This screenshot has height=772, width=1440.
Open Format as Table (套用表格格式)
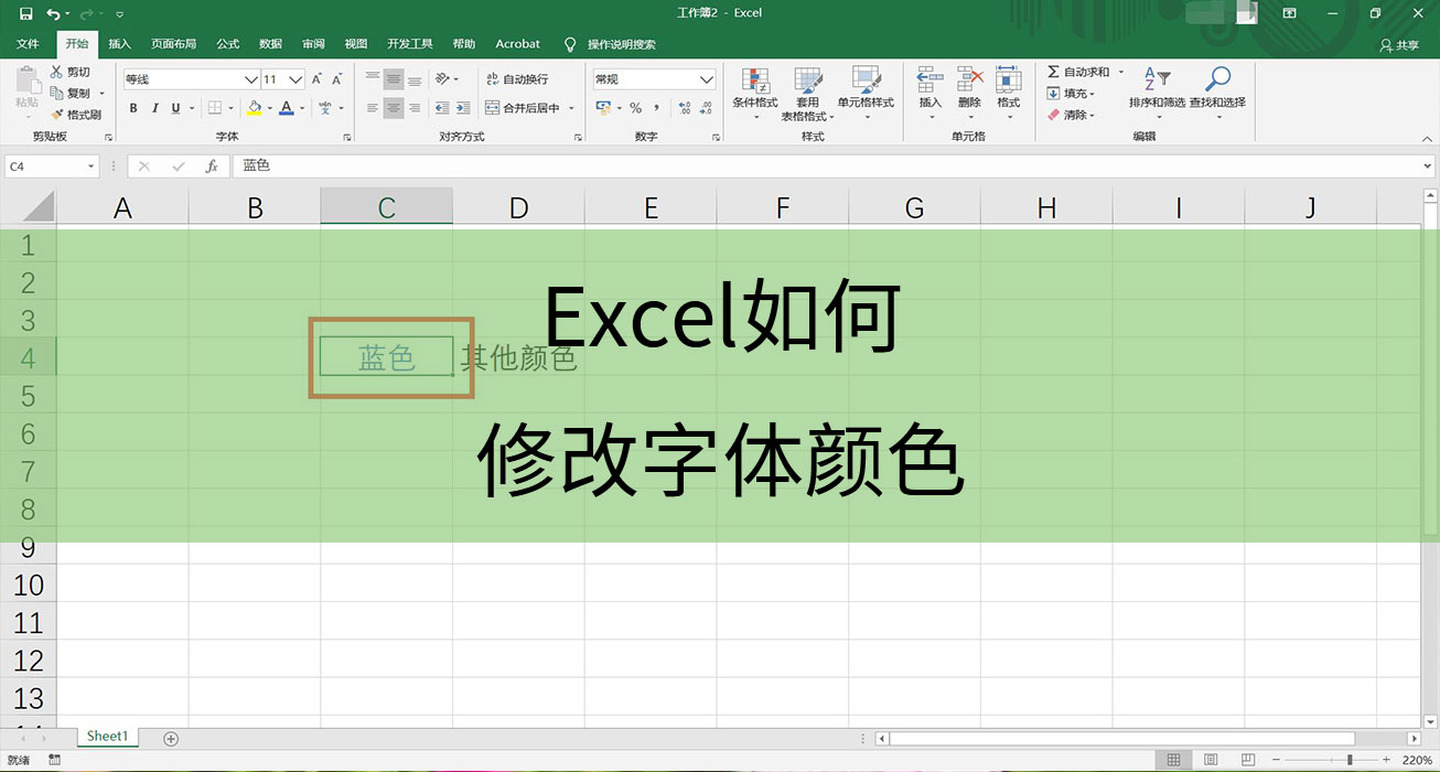[807, 94]
